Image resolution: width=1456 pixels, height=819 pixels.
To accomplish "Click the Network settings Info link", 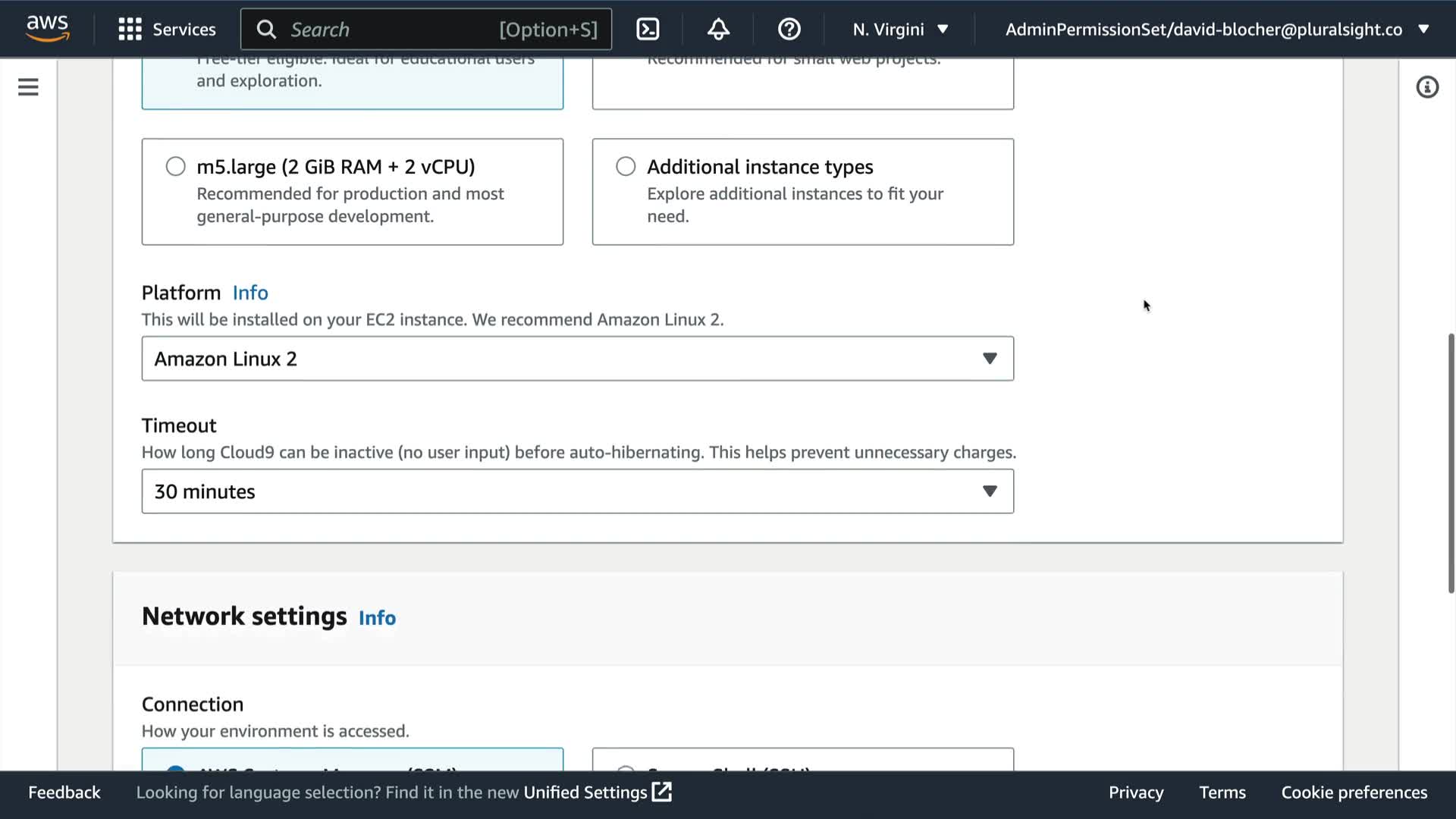I will pos(377,618).
